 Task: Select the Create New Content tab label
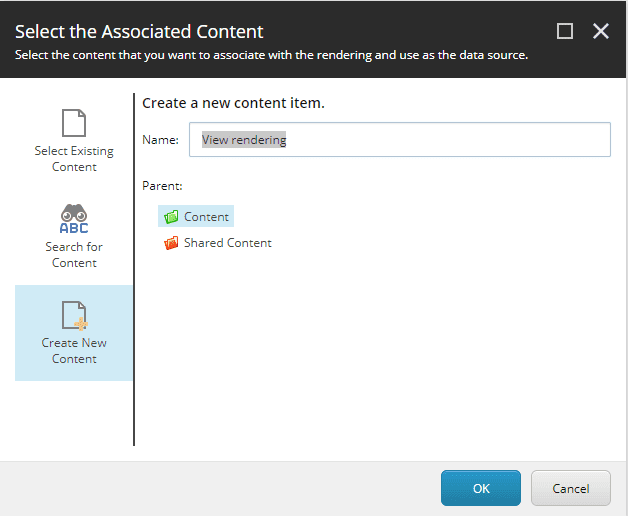(x=74, y=351)
